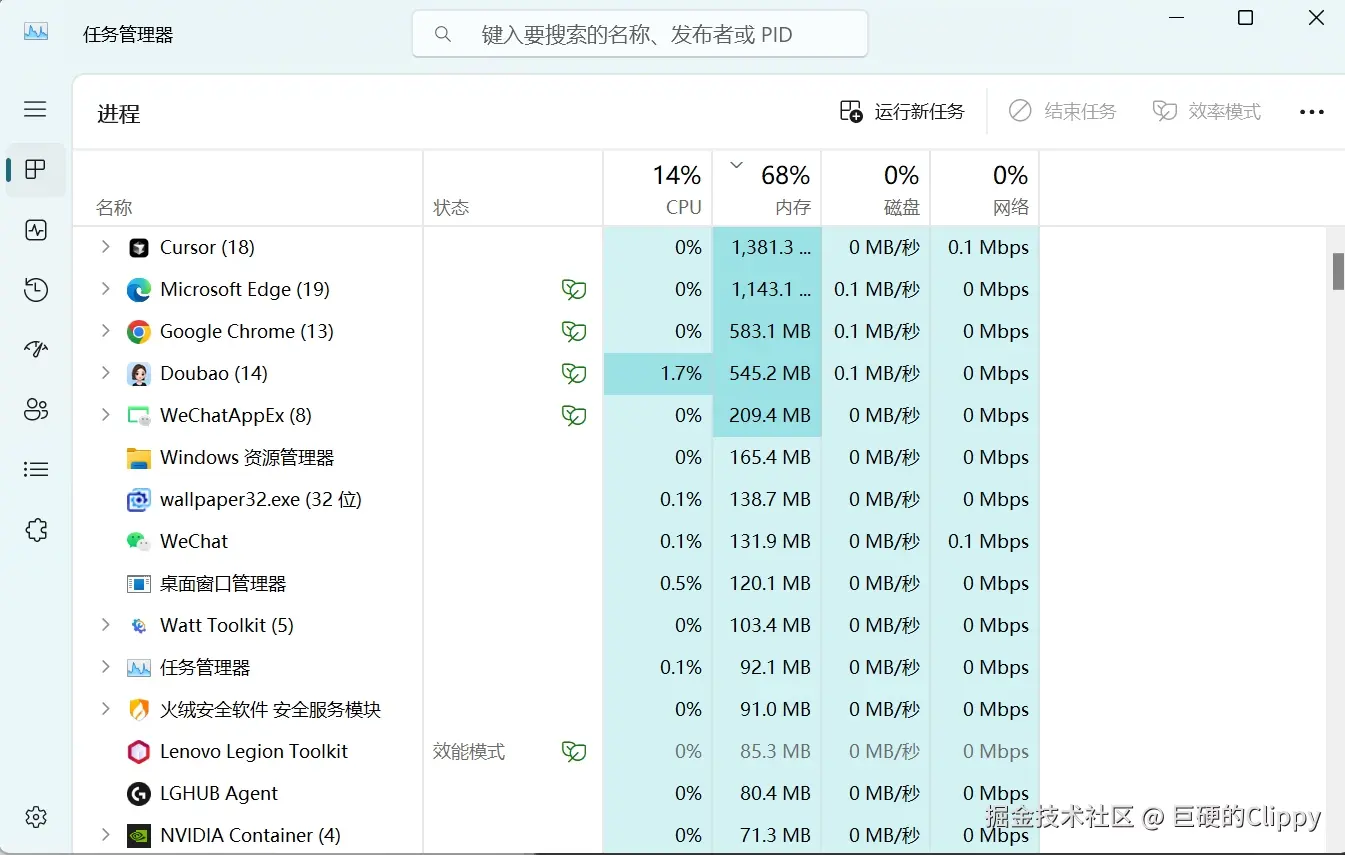Sort by the 内存 column header
Screen dimensions: 1345x855
[767, 189]
